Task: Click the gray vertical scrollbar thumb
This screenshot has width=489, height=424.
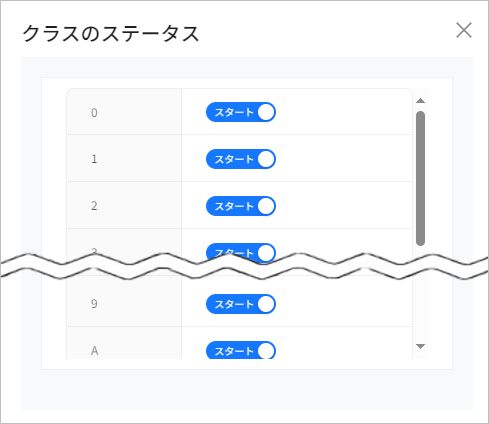Action: [421, 178]
